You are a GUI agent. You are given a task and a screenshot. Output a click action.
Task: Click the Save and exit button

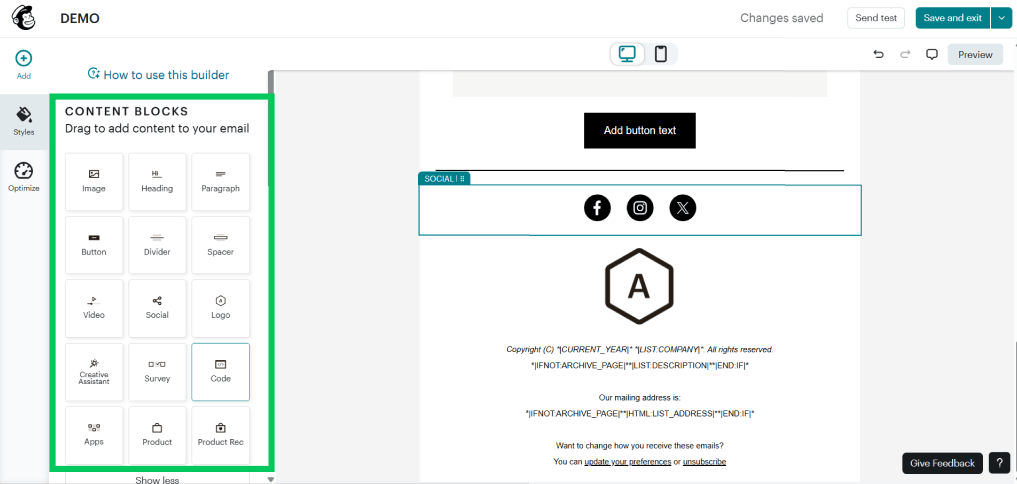[953, 18]
